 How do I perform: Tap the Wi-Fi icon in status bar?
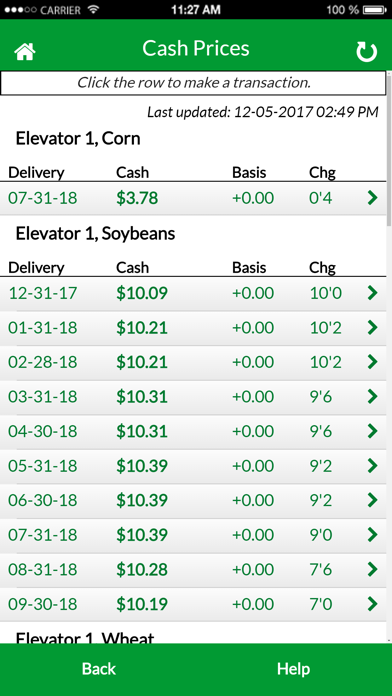(x=93, y=9)
